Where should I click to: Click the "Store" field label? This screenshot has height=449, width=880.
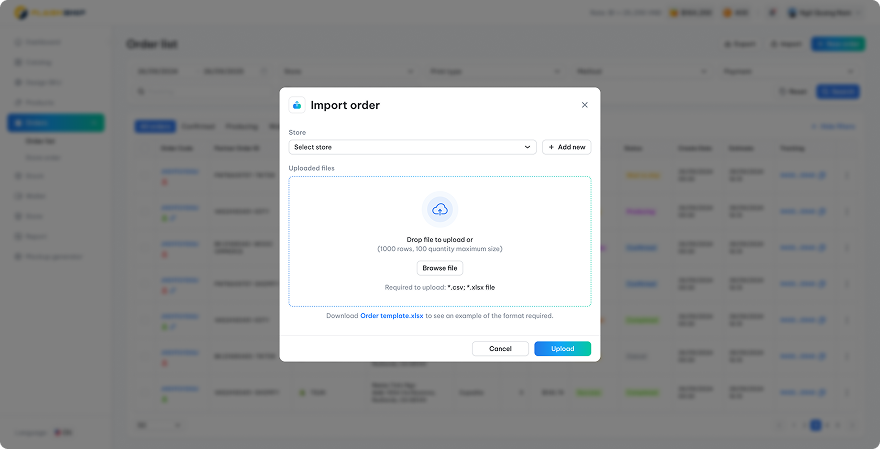297,132
